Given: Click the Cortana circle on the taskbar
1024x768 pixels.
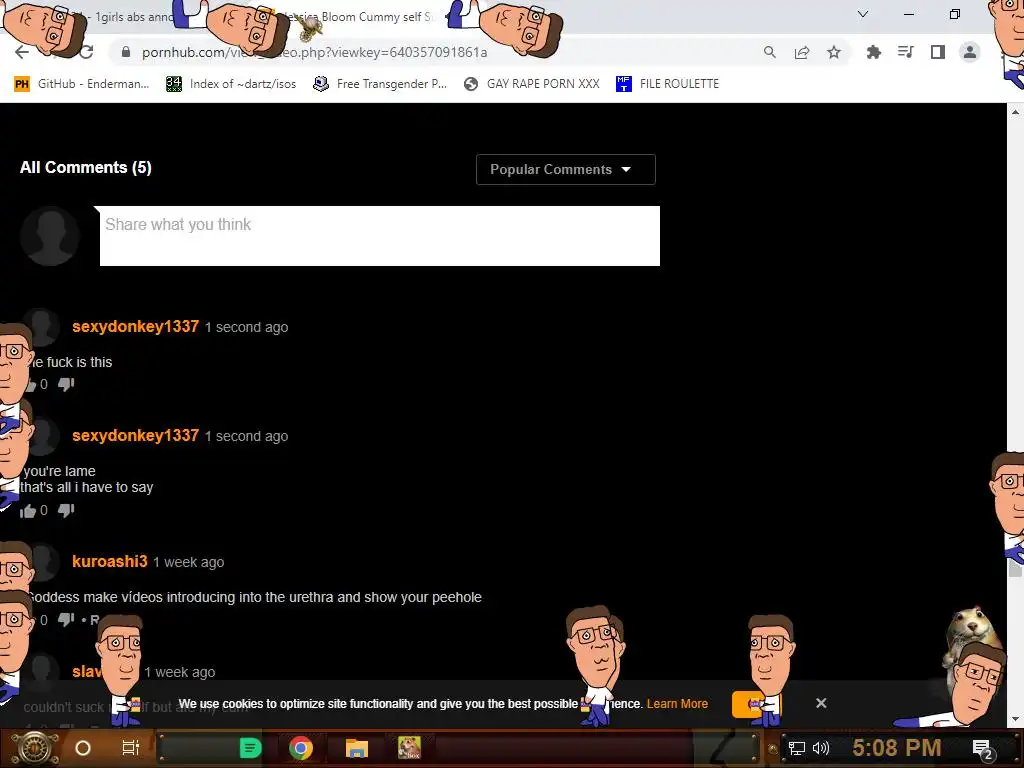Looking at the screenshot, I should pyautogui.click(x=83, y=748).
